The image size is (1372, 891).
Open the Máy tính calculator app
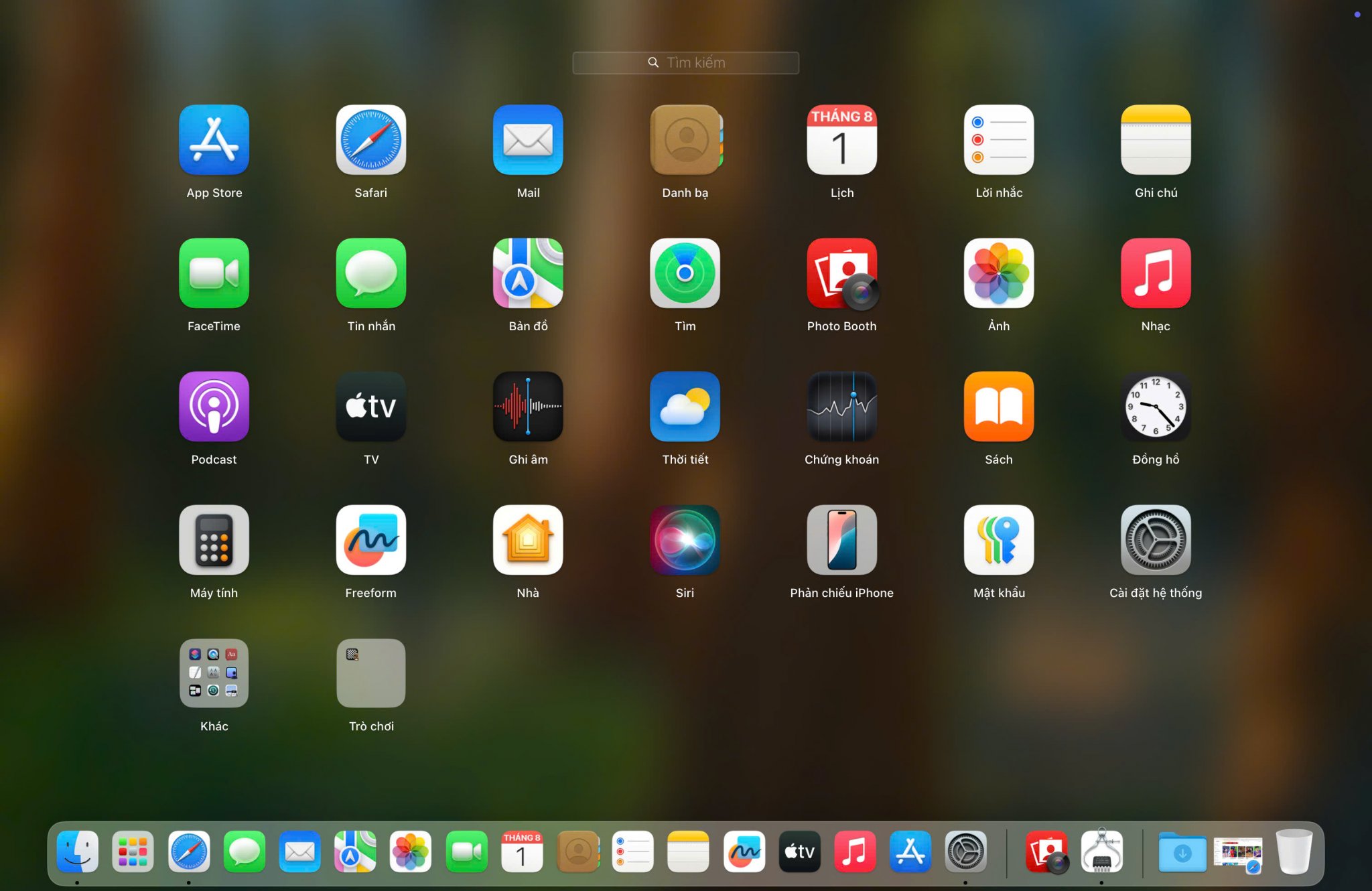(214, 540)
